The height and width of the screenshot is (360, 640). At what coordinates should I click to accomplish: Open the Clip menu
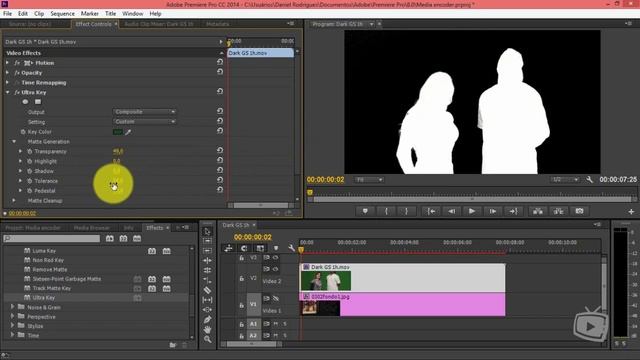point(39,13)
